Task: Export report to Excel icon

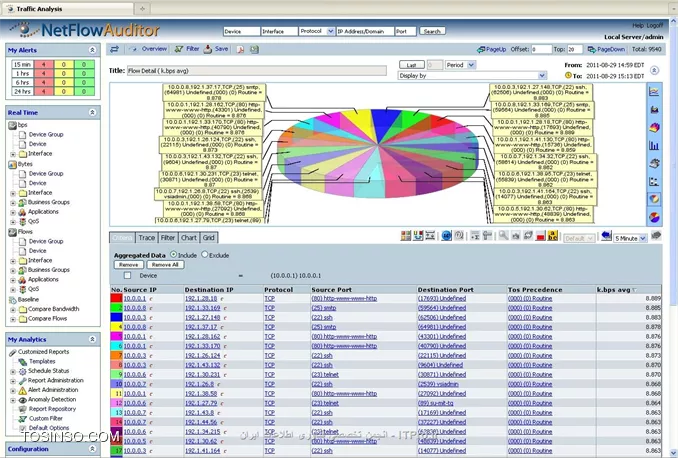Action: coord(255,49)
